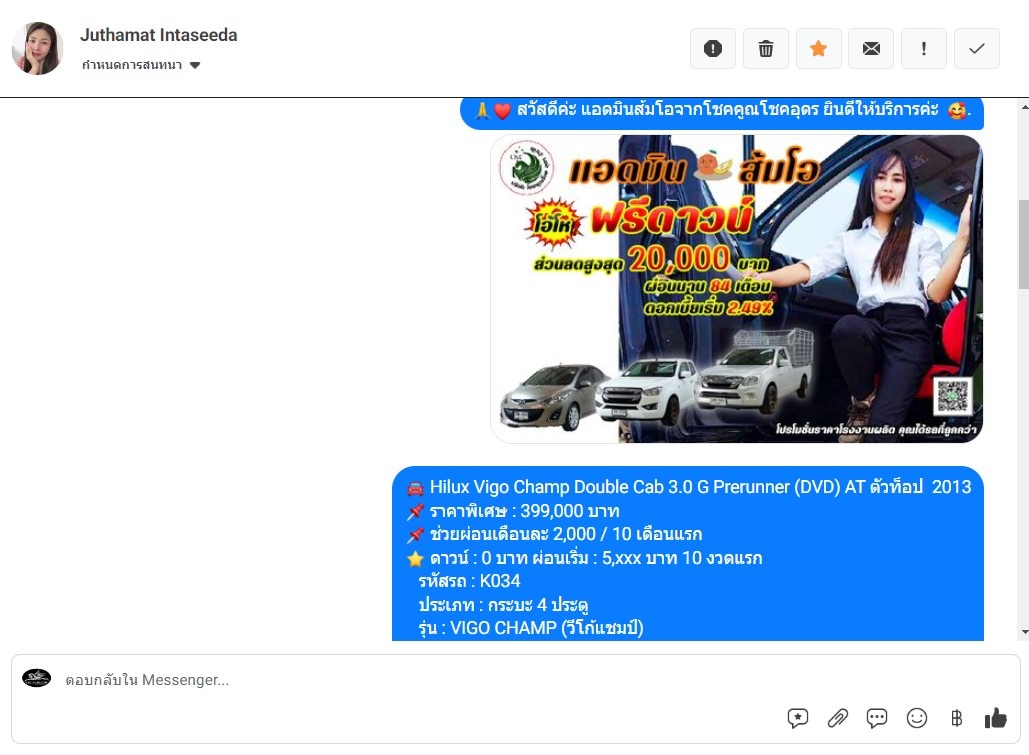Image resolution: width=1029 pixels, height=755 pixels.
Task: Delete conversation with trash can icon
Action: tap(765, 49)
